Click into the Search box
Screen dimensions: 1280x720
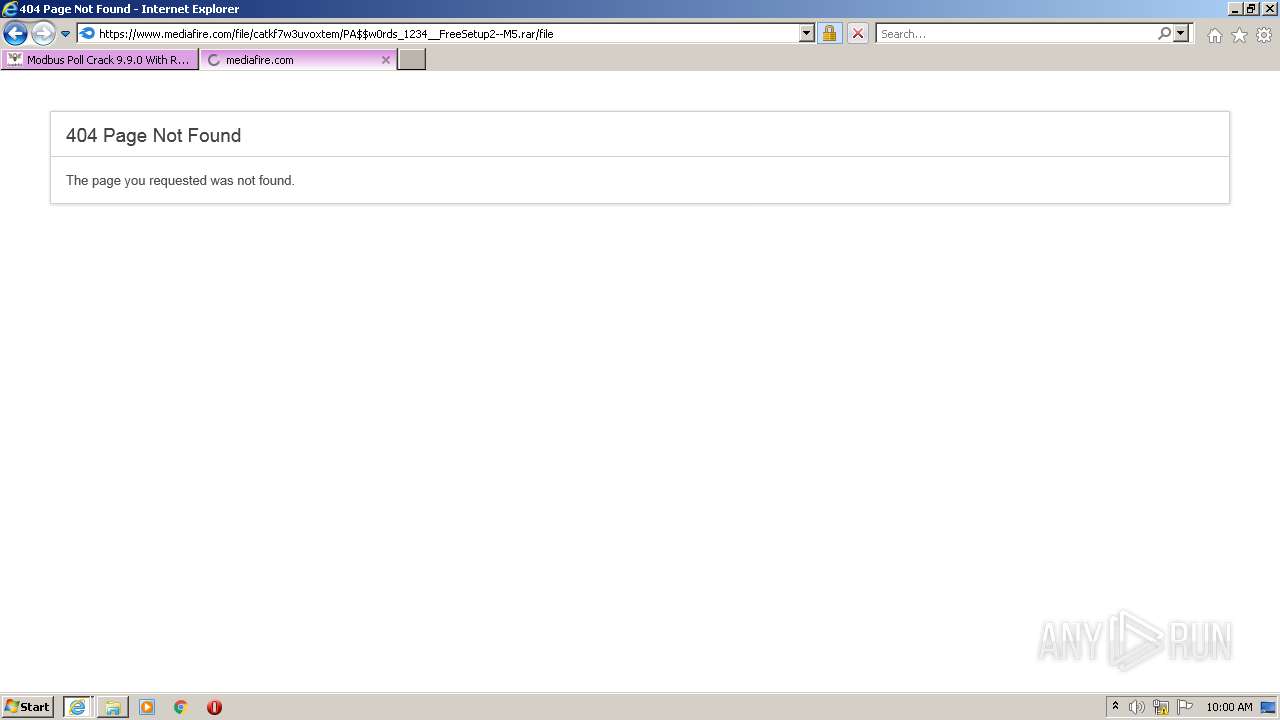coord(1016,33)
